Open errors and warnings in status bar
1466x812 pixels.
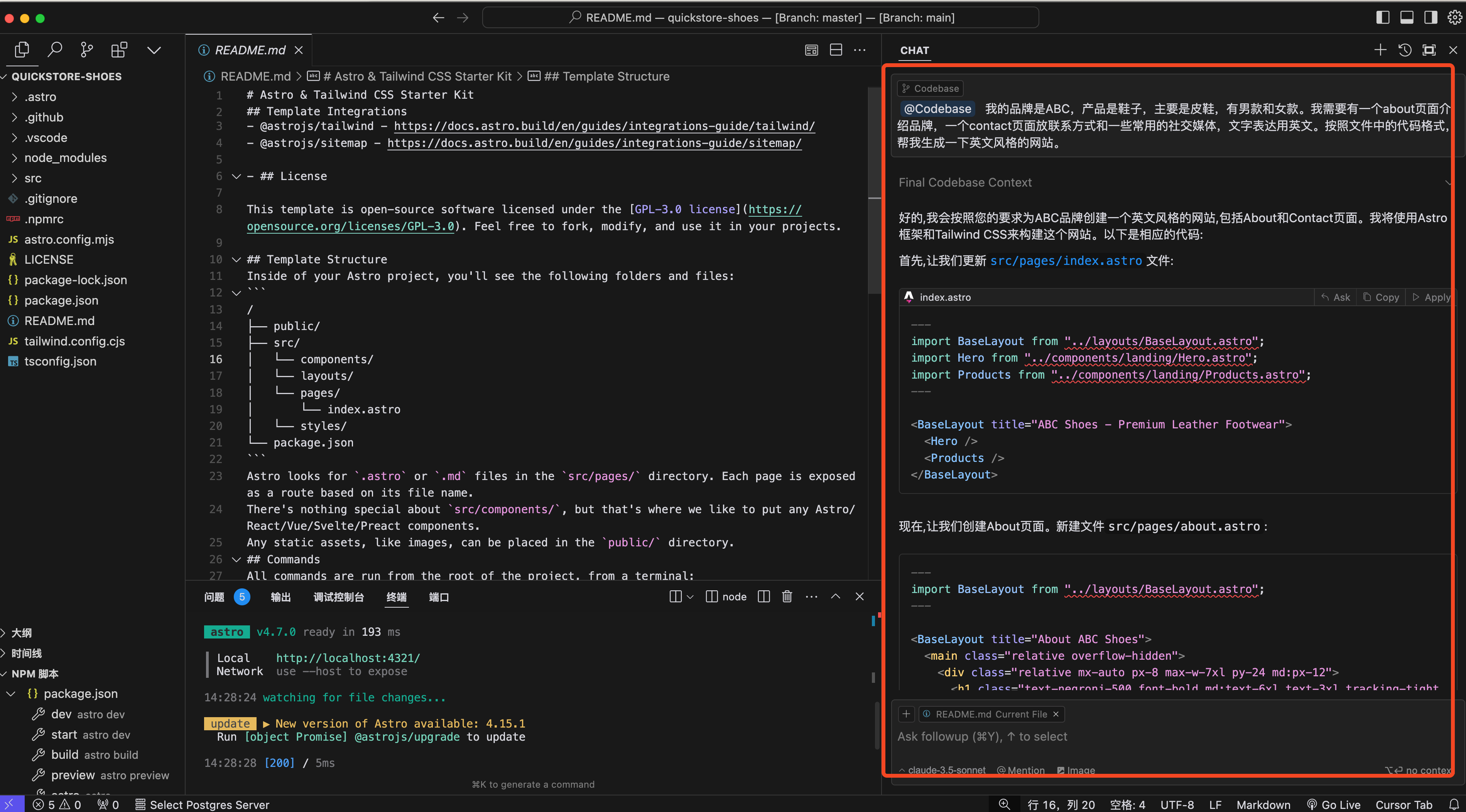(57, 805)
